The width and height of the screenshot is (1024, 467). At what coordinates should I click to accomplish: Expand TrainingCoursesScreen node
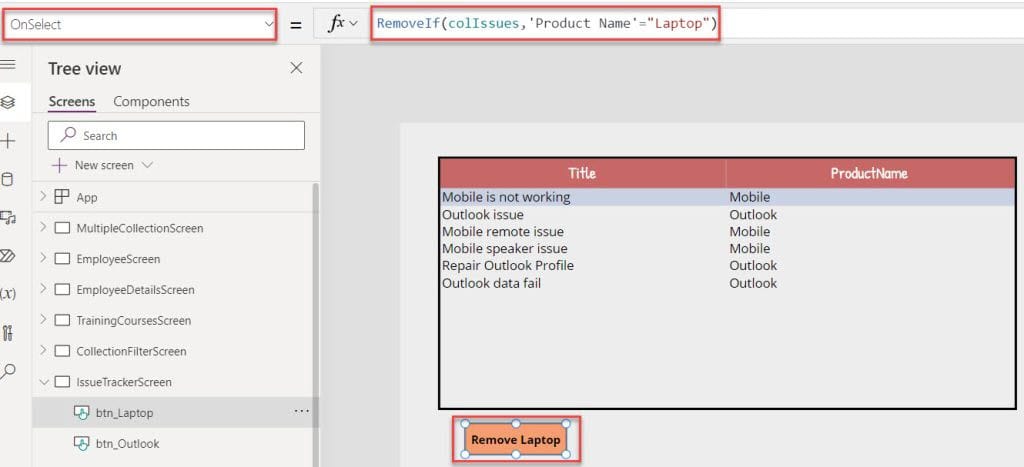[43, 319]
